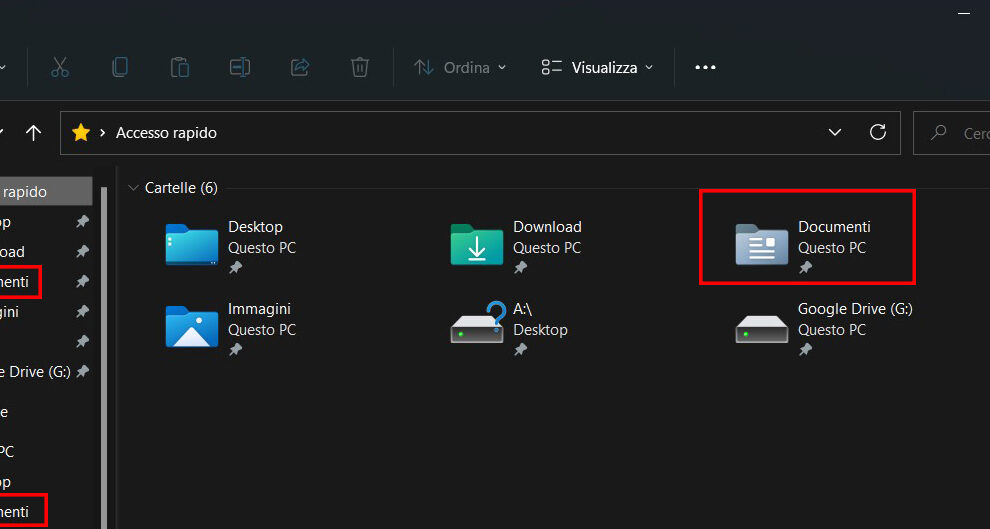Minimize the File Explorer window

pyautogui.click(x=963, y=13)
